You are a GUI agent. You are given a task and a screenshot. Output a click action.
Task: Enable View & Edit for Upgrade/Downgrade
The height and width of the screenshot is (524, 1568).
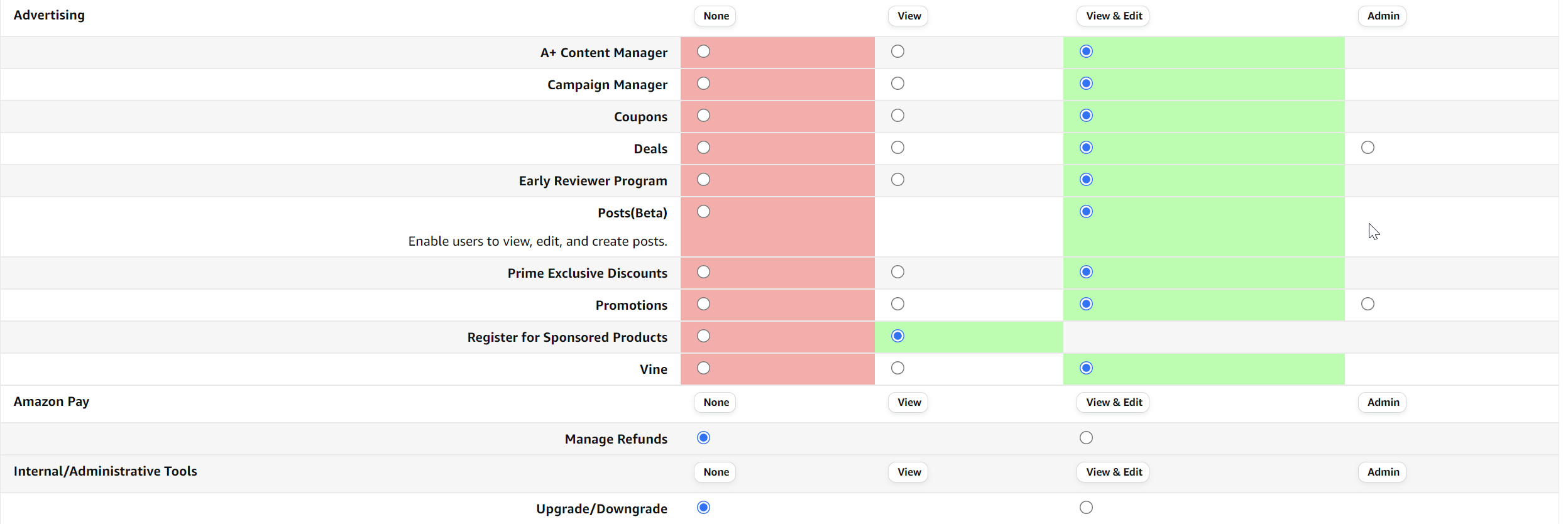1086,508
